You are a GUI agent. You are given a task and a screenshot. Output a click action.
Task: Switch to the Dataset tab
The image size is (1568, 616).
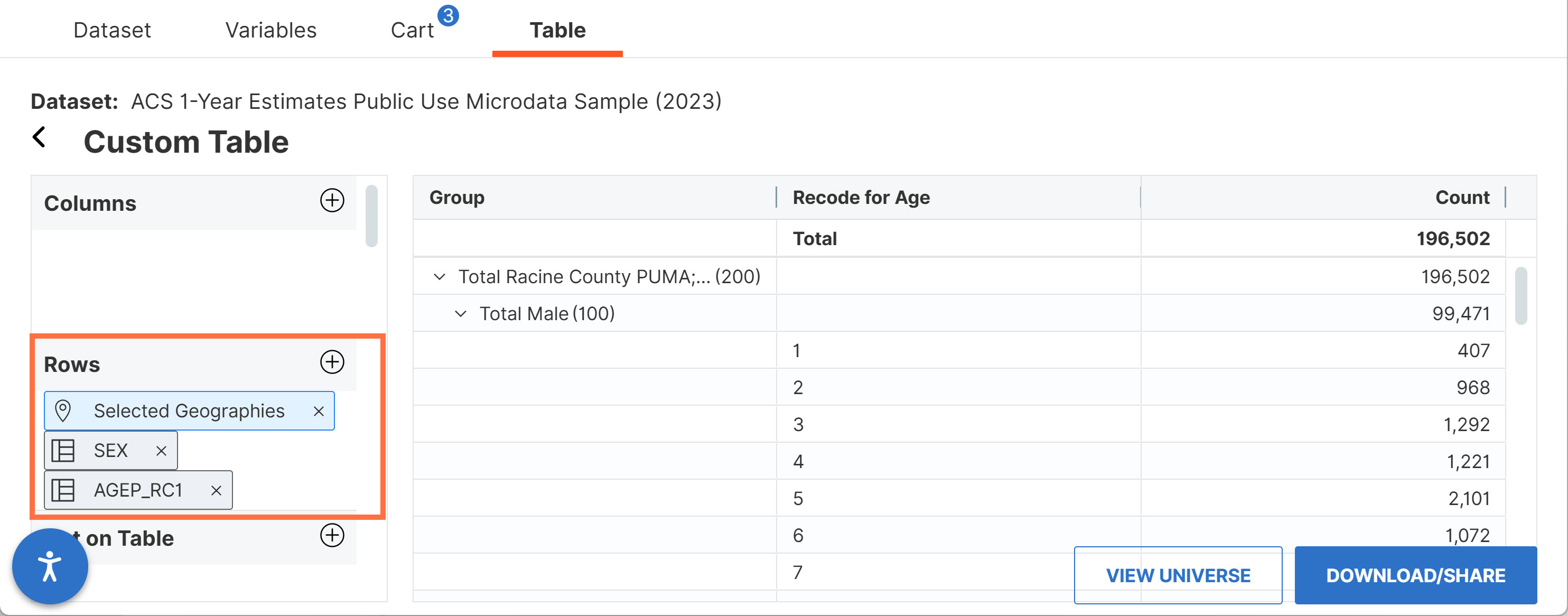112,30
